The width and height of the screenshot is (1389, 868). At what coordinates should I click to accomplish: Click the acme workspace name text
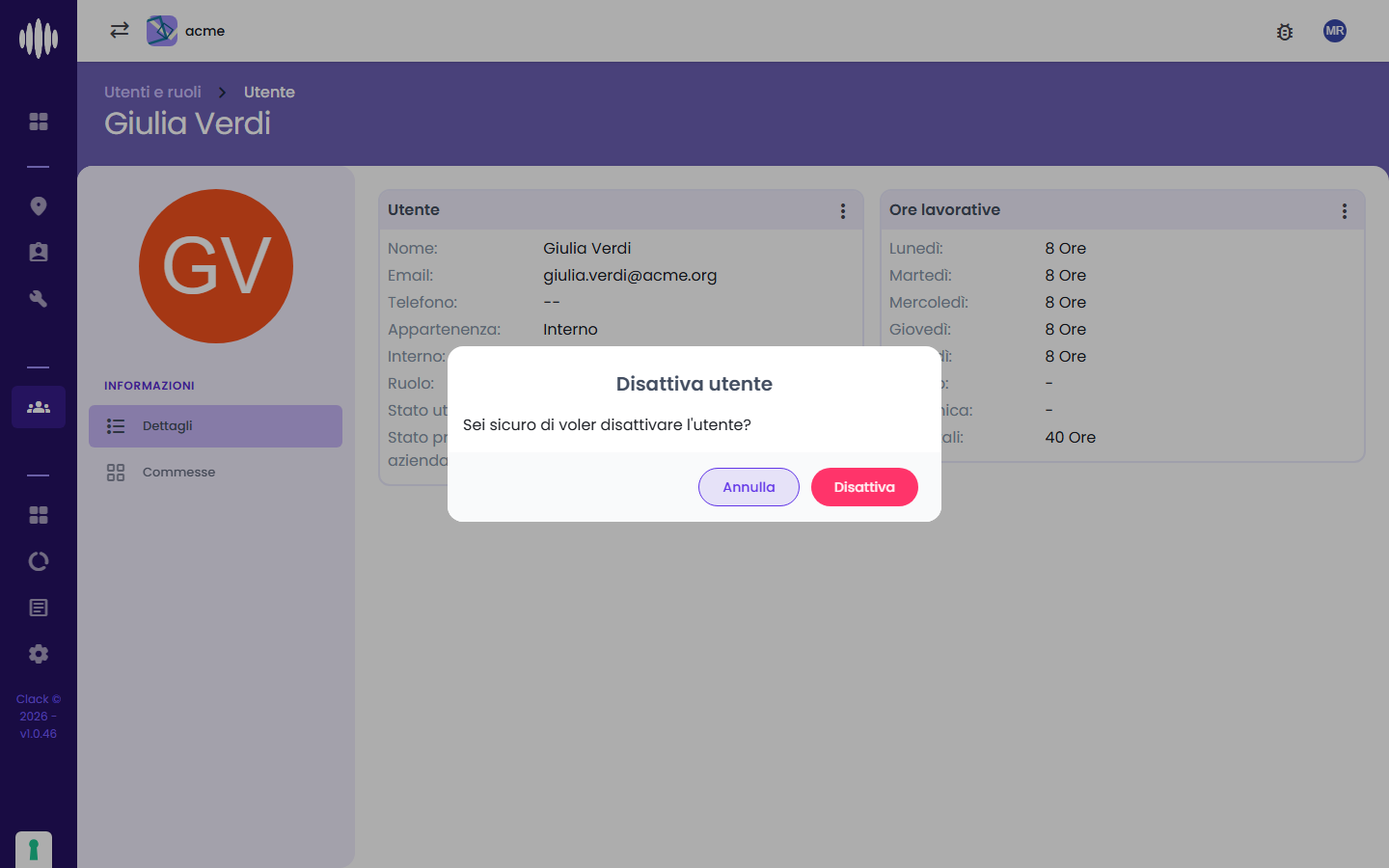pos(204,31)
